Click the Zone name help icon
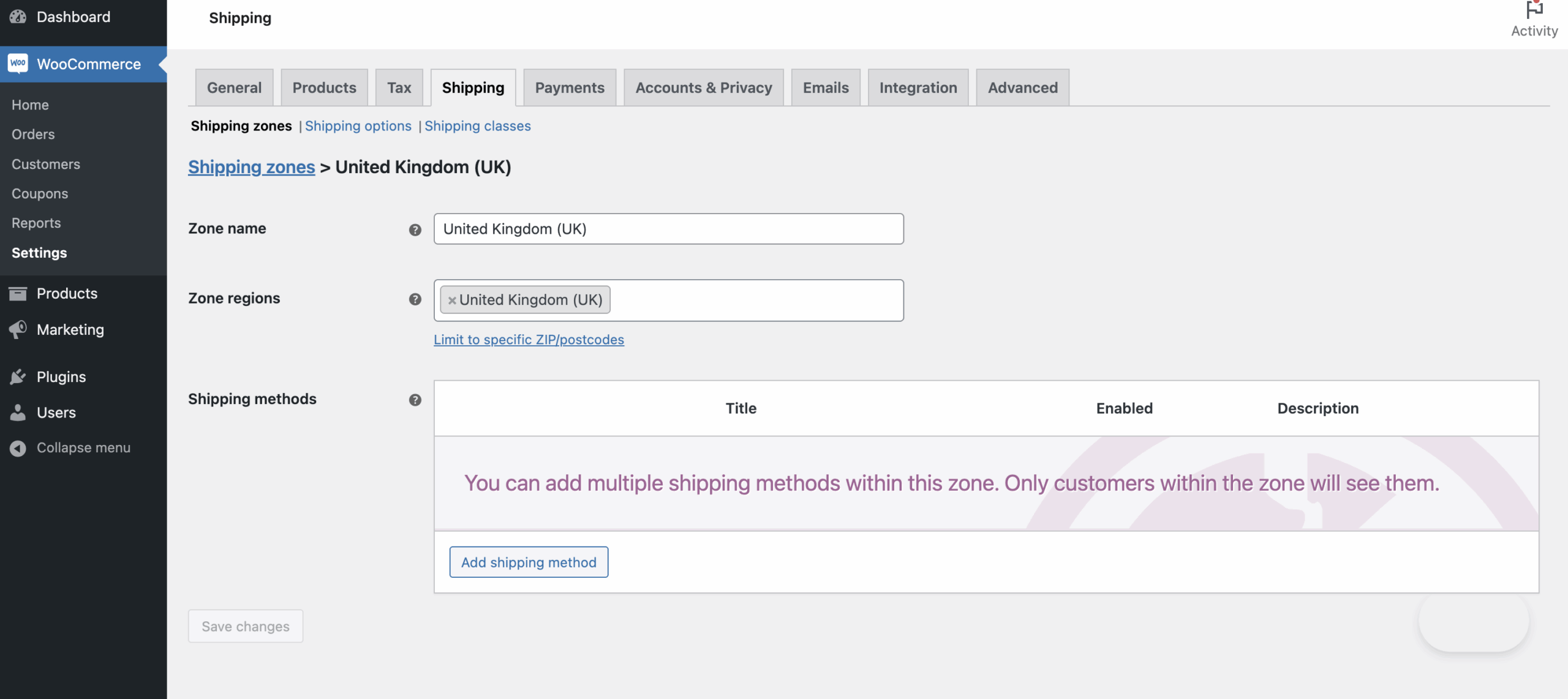The image size is (1568, 699). click(x=416, y=230)
